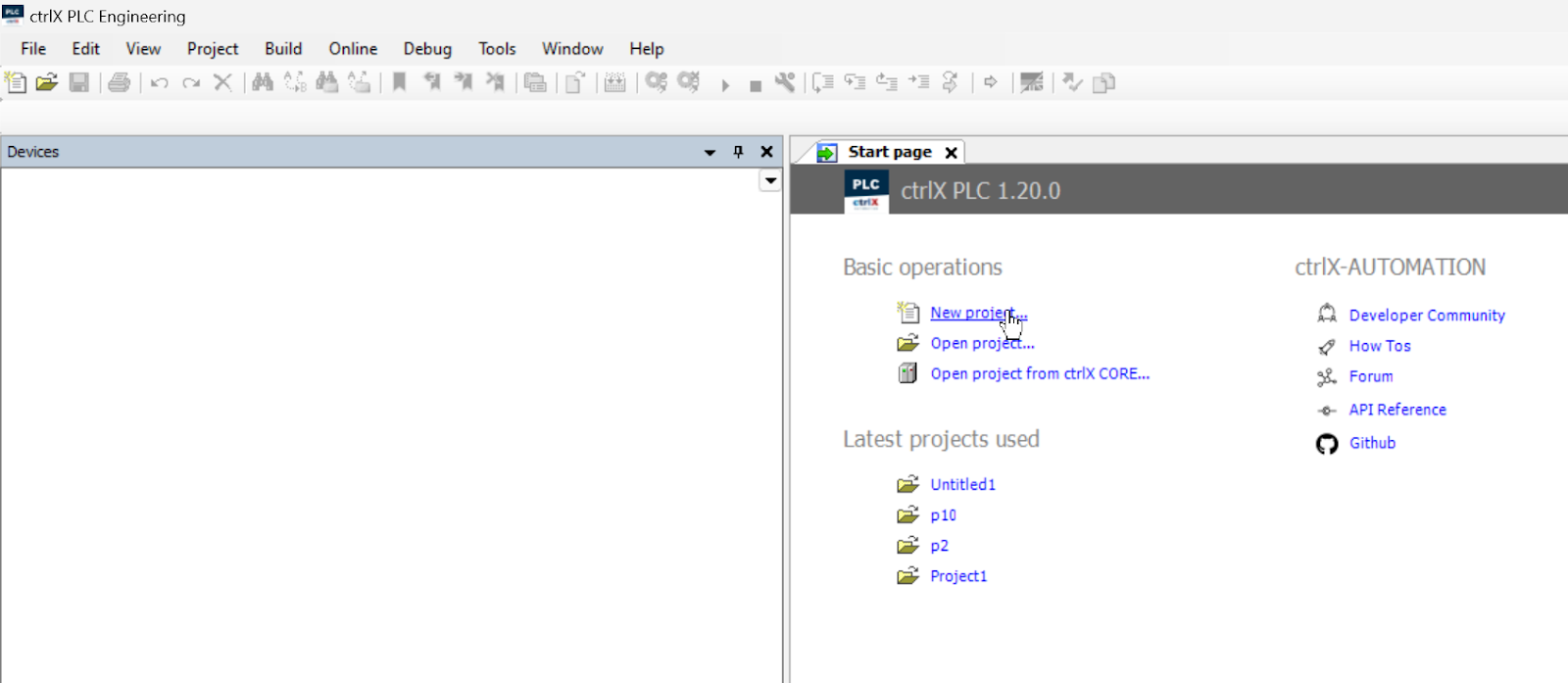1568x683 pixels.
Task: Open the Help menu
Action: (x=647, y=48)
